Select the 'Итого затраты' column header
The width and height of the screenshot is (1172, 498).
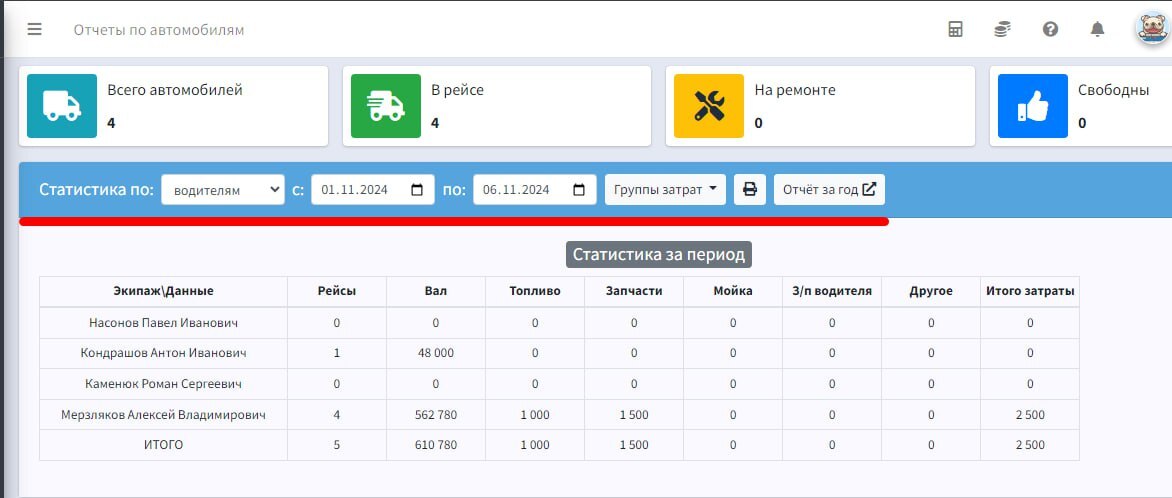(x=1030, y=291)
